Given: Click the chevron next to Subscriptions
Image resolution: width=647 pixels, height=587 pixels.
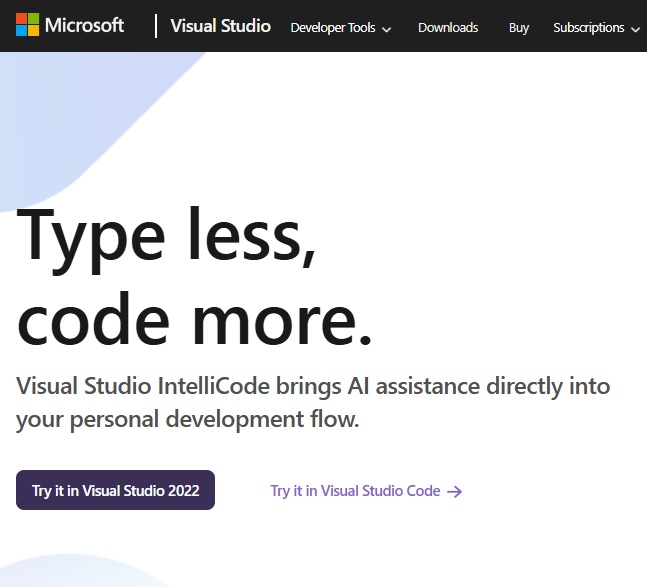Looking at the screenshot, I should pyautogui.click(x=635, y=29).
